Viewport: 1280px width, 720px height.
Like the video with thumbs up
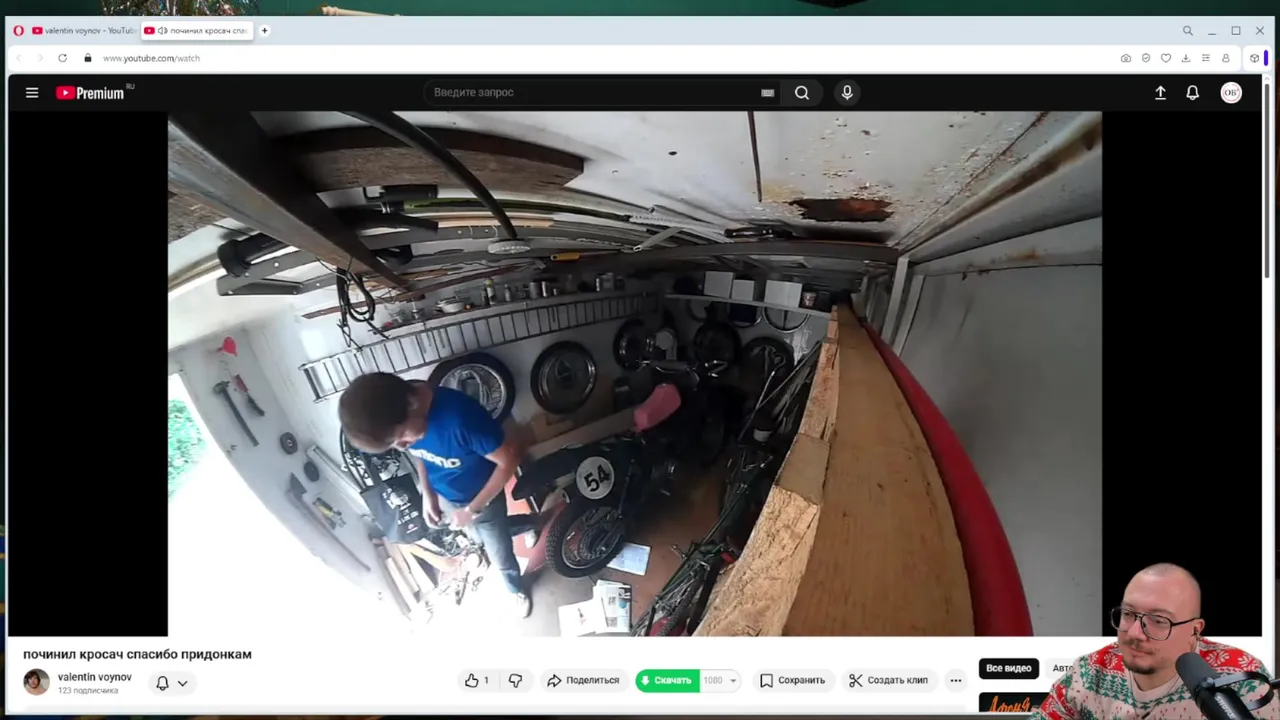[477, 680]
